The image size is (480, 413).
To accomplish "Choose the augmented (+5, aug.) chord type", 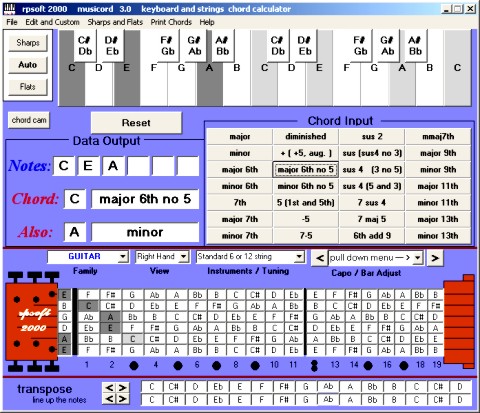I will (306, 153).
